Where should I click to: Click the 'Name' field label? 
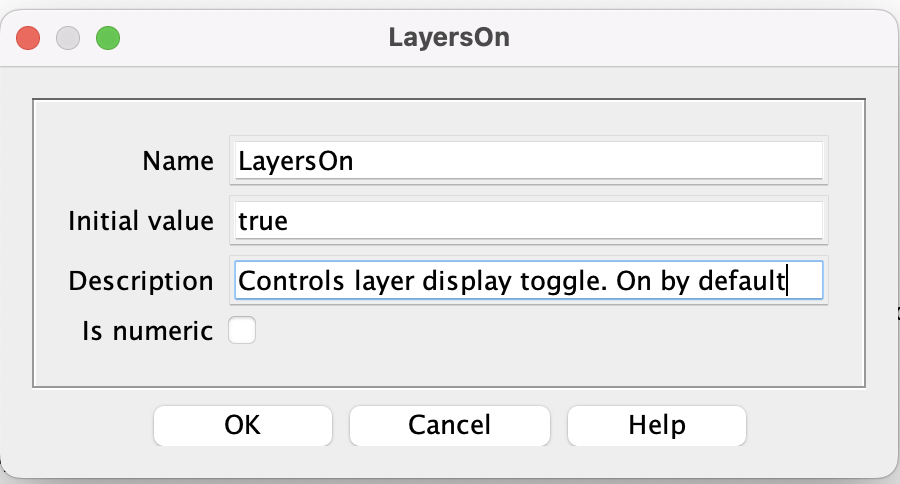point(178,161)
